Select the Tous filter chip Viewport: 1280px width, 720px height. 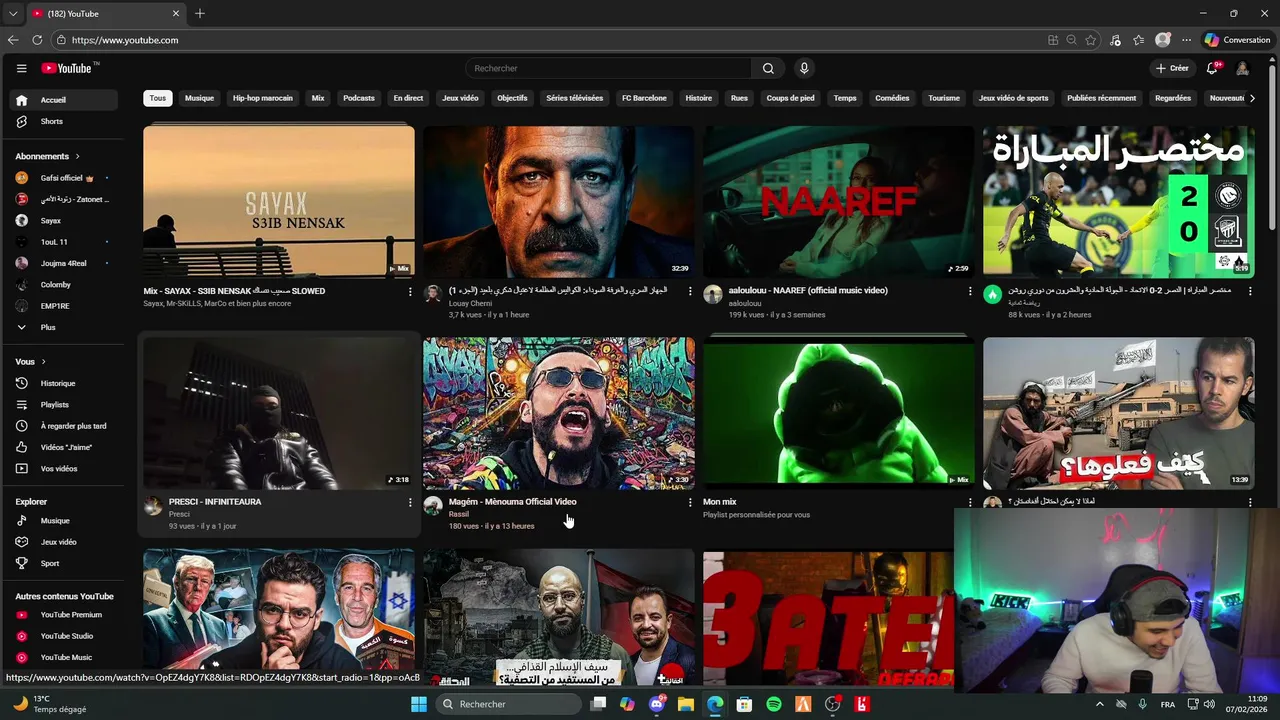pyautogui.click(x=158, y=98)
